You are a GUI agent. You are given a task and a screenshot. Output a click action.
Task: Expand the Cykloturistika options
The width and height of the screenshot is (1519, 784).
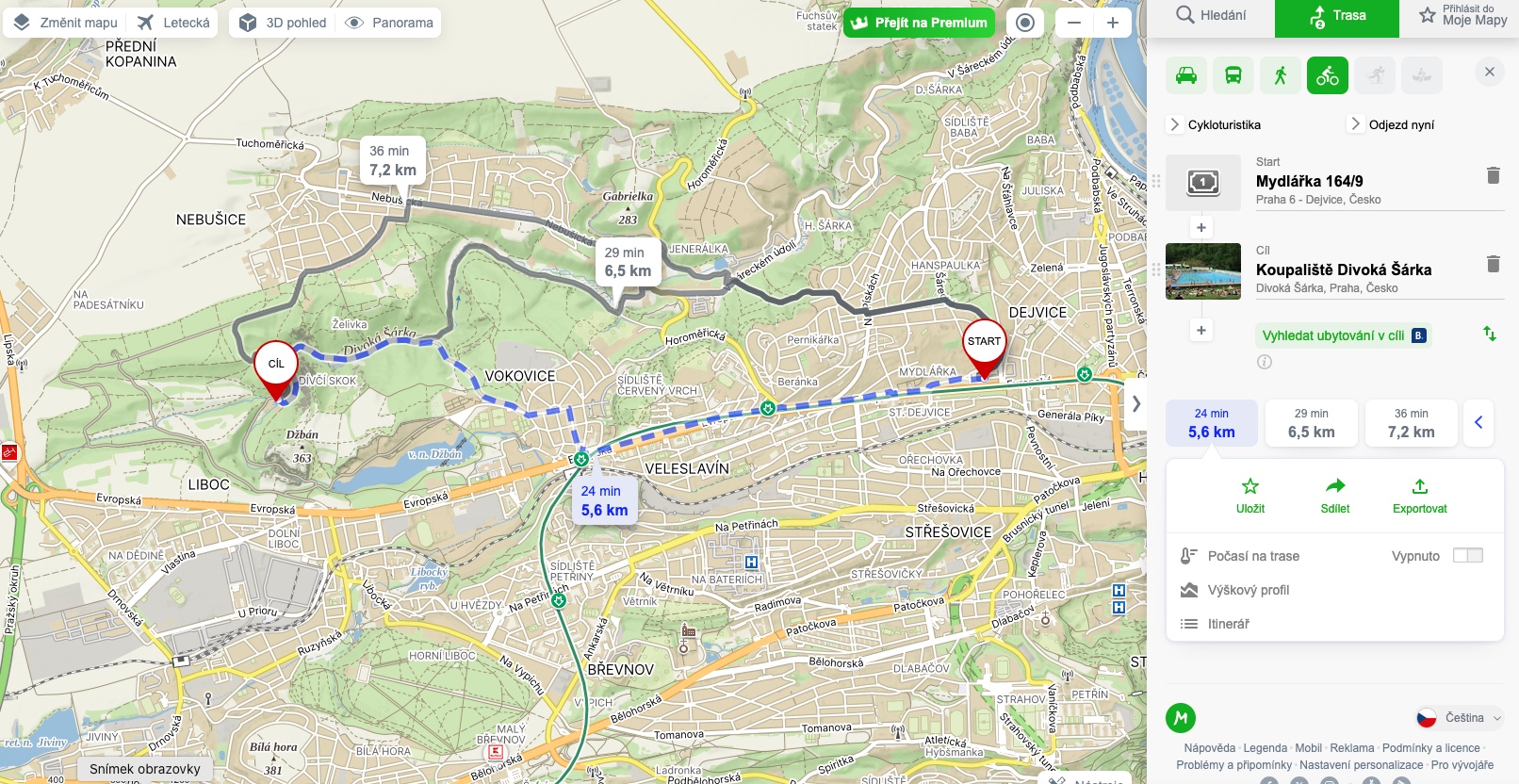(x=1215, y=124)
